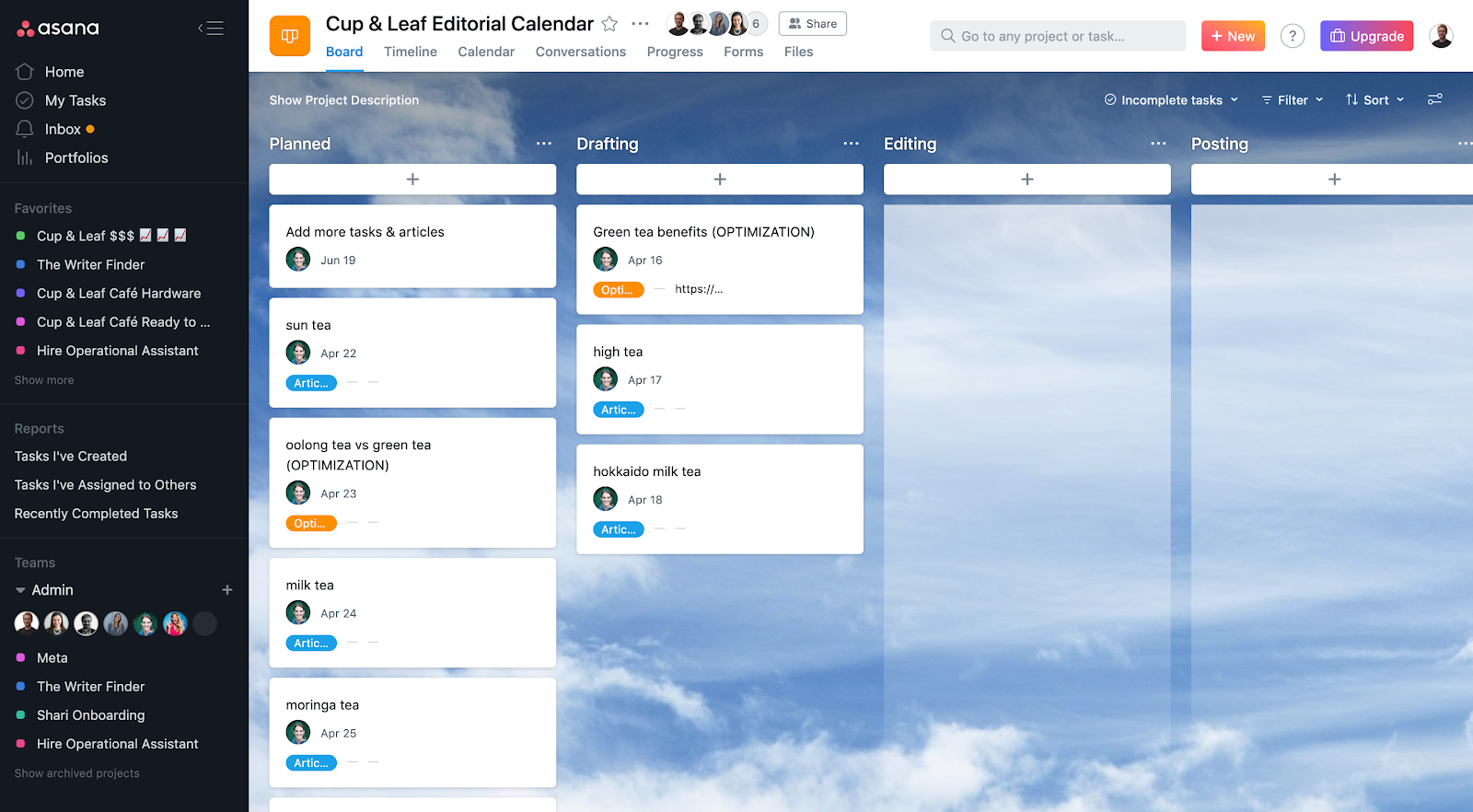The height and width of the screenshot is (812, 1473).
Task: Open the Sort dropdown
Action: tap(1375, 99)
